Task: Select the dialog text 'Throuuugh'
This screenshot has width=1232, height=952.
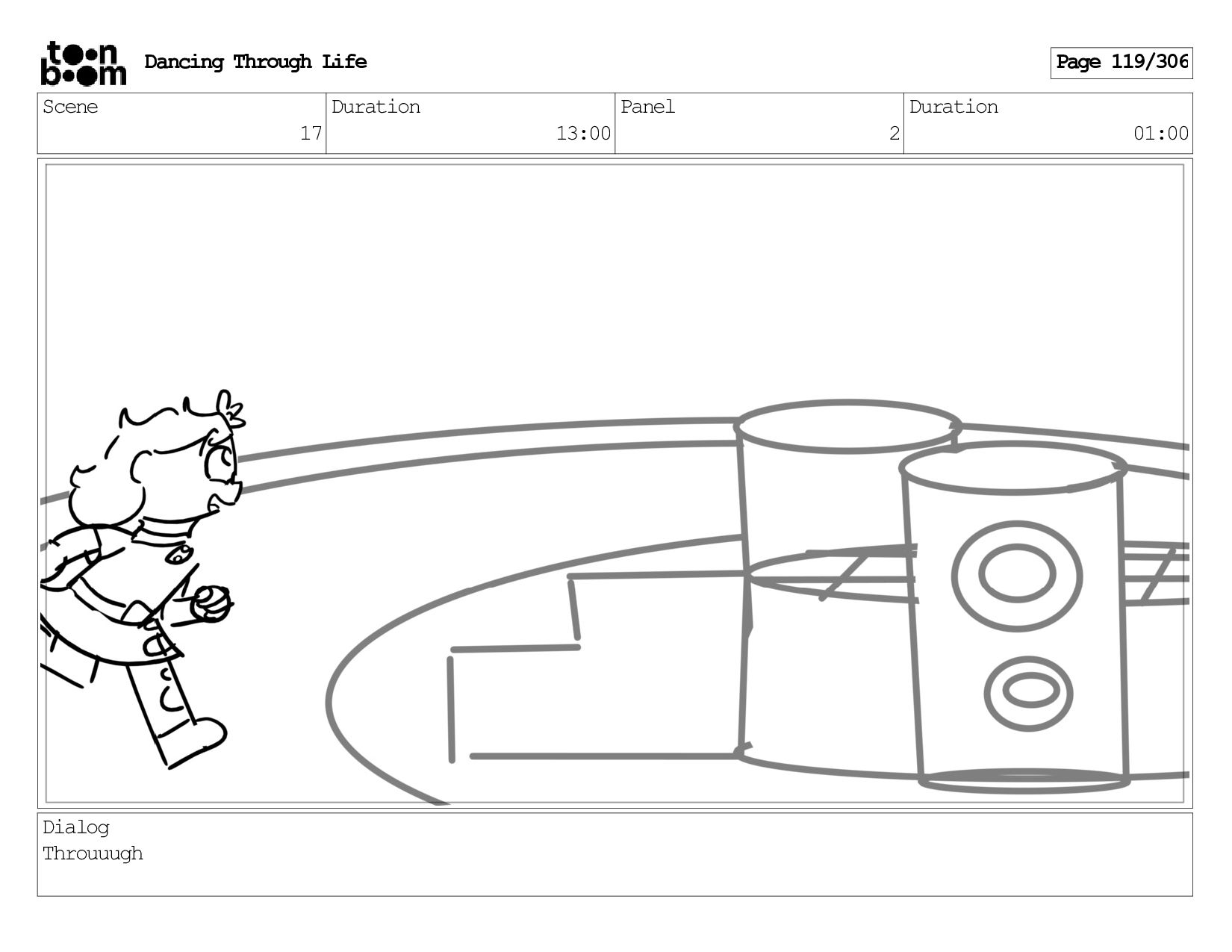Action: coord(93,853)
